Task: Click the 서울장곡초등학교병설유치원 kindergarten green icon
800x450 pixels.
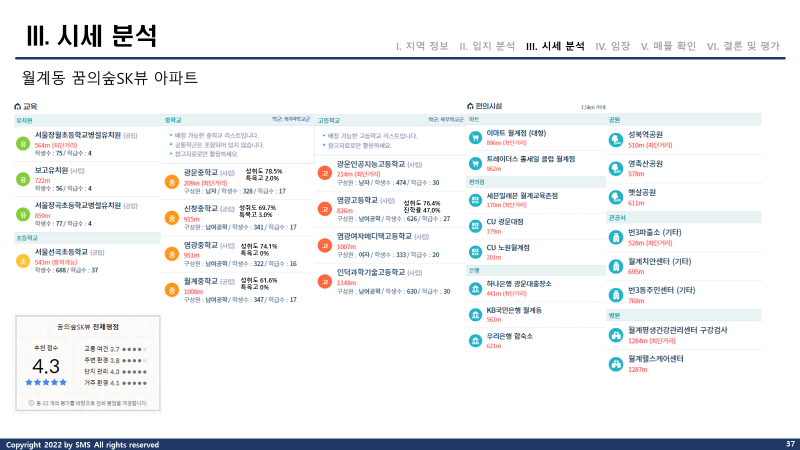Action: (x=23, y=214)
